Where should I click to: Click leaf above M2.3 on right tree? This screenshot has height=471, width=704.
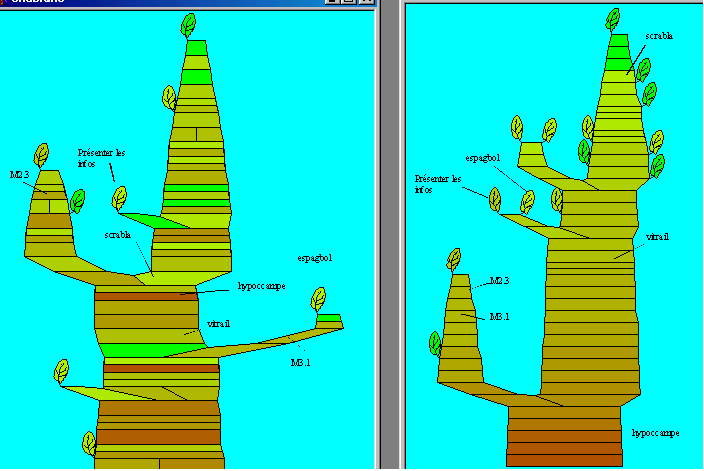pyautogui.click(x=454, y=261)
